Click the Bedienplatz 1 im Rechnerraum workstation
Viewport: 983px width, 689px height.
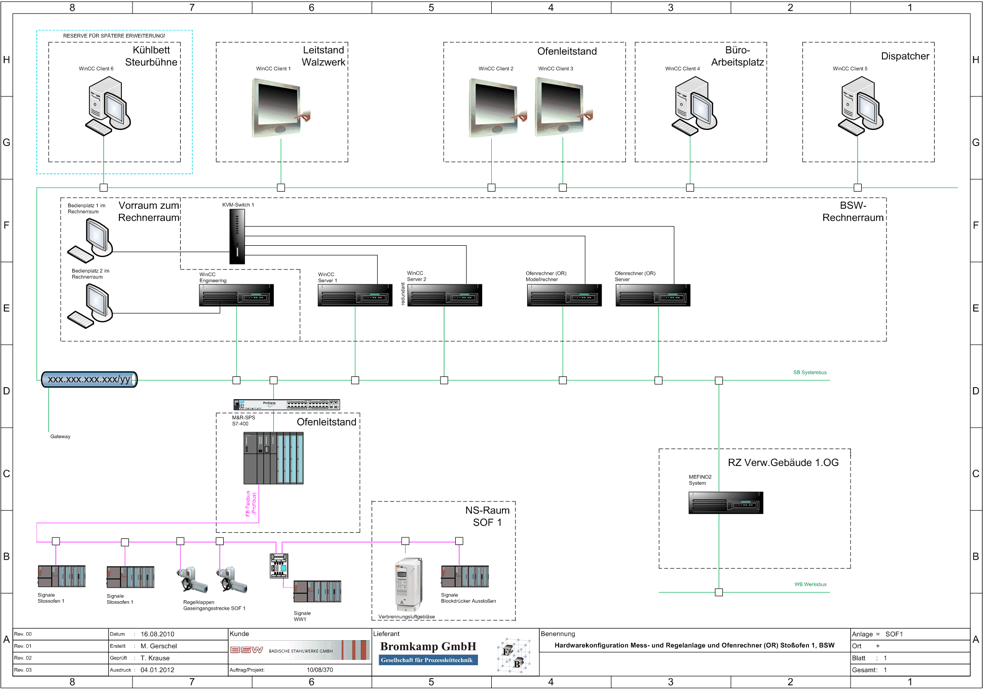92,238
